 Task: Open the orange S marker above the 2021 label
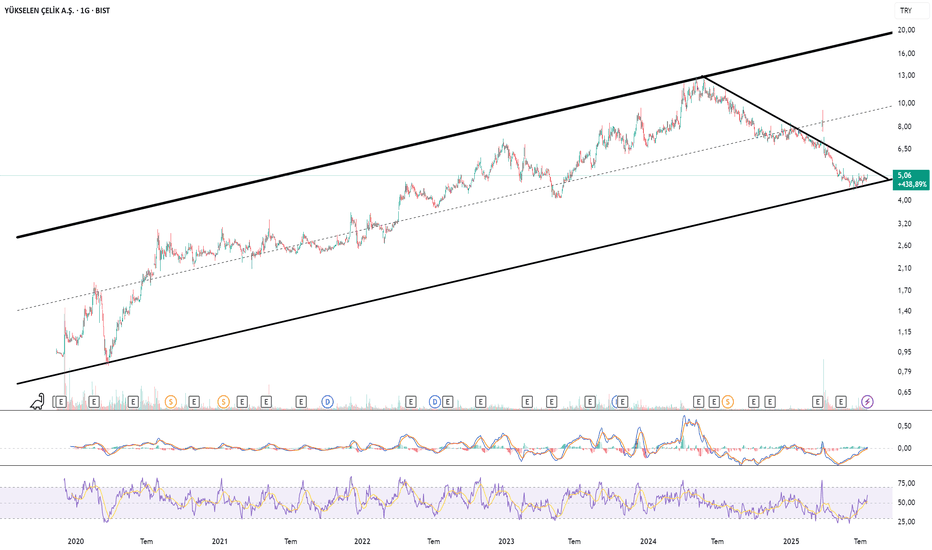223,402
